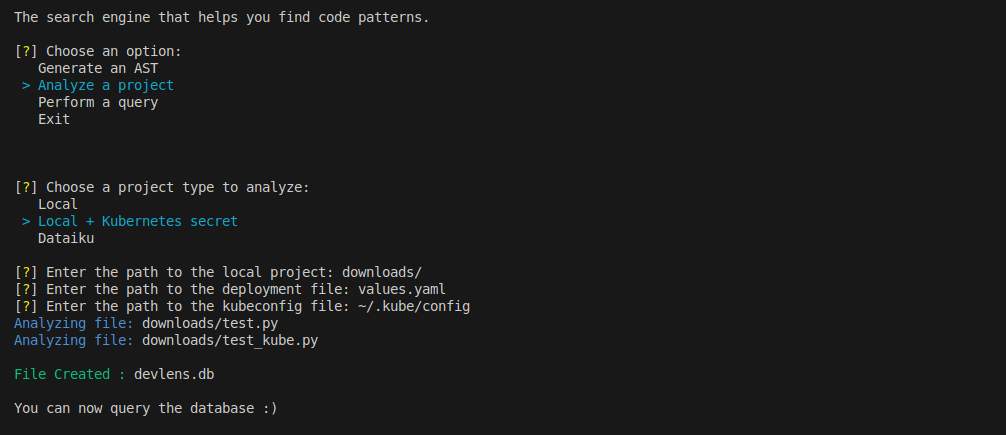Viewport: 1006px width, 435px height.
Task: Click the downloads/ local project path value
Action: (x=382, y=272)
